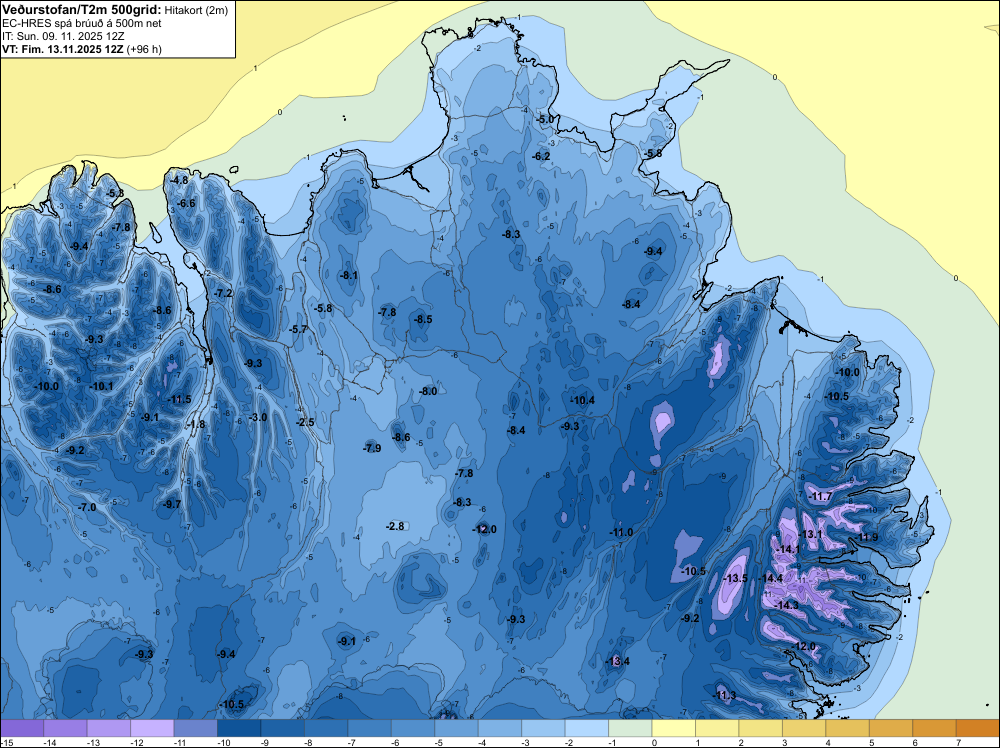Select the orange swatch between 6 and 7
The height and width of the screenshot is (748, 1000).
pyautogui.click(x=934, y=728)
